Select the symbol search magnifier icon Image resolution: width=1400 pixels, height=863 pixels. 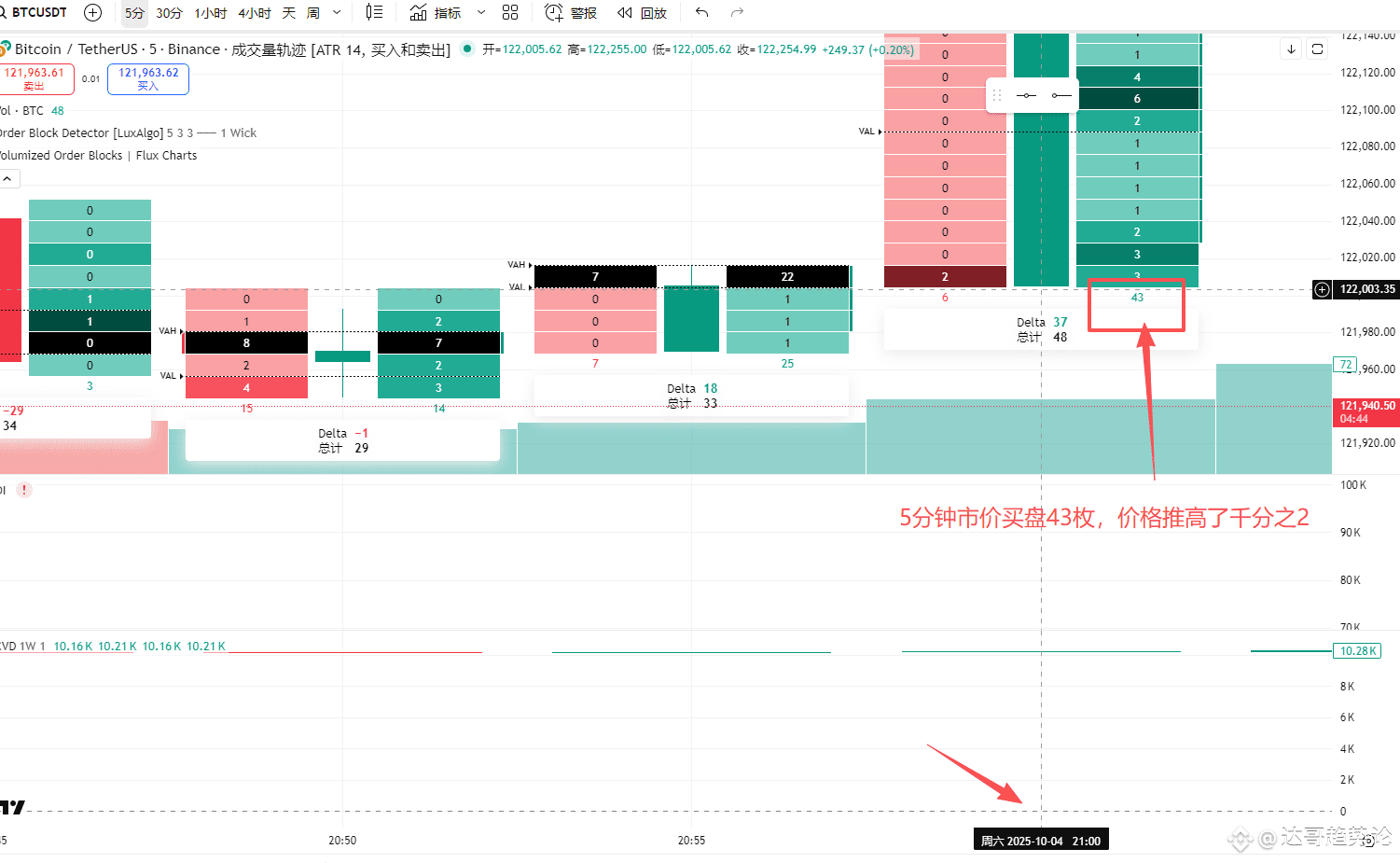tap(7, 12)
